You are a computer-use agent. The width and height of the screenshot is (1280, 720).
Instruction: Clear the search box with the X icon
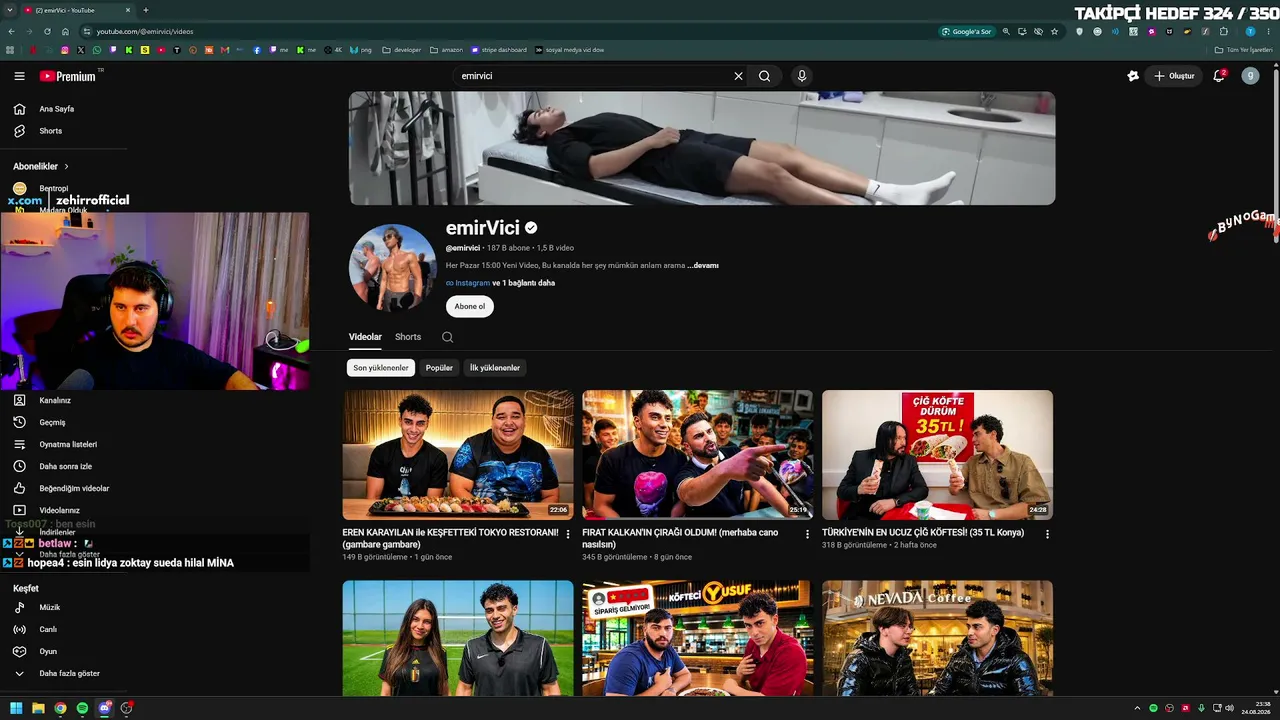tap(739, 76)
